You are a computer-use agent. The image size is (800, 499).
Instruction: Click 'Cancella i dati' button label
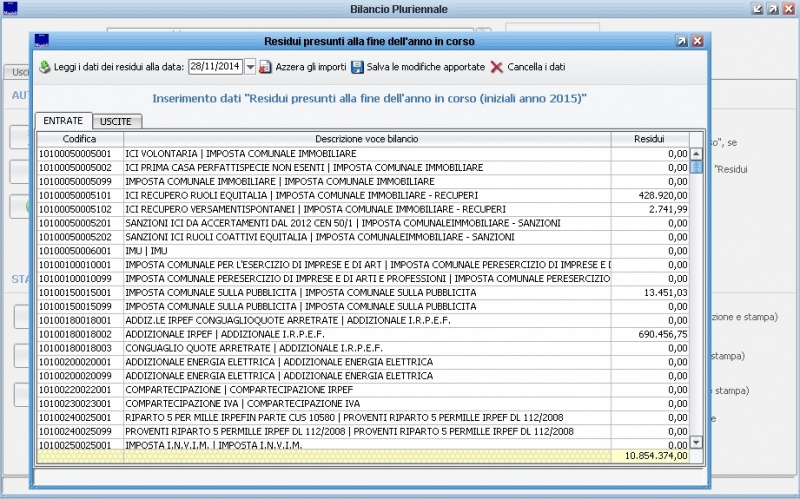[536, 67]
